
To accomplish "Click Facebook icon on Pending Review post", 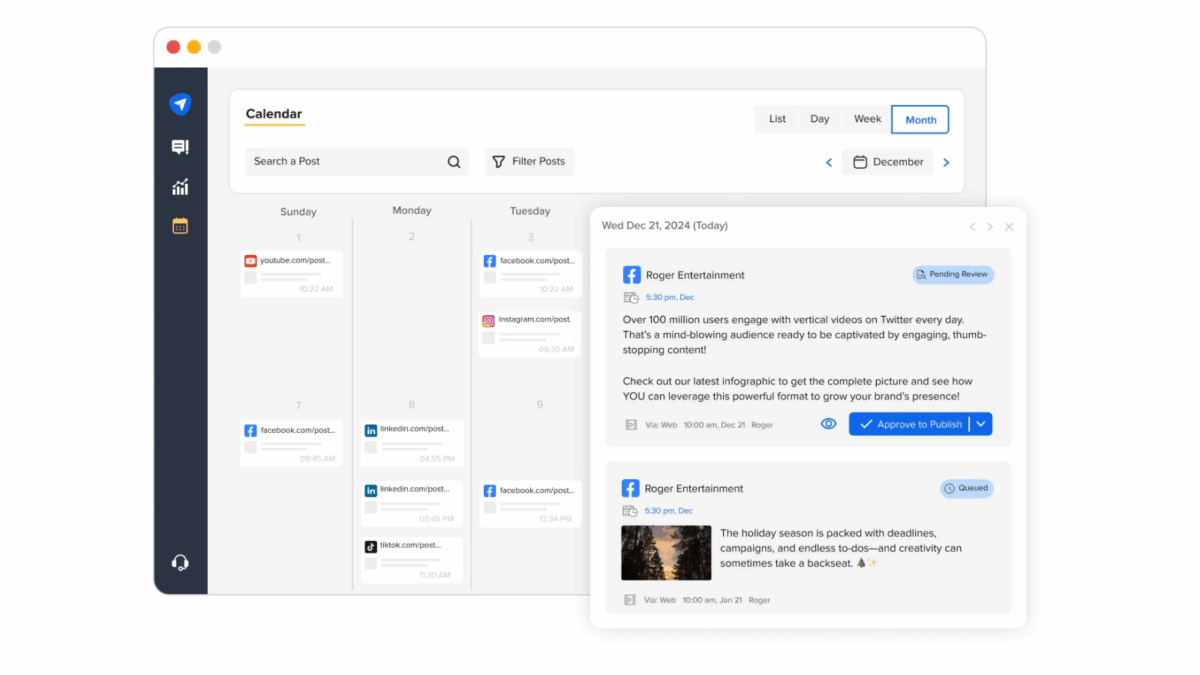I will pos(631,275).
